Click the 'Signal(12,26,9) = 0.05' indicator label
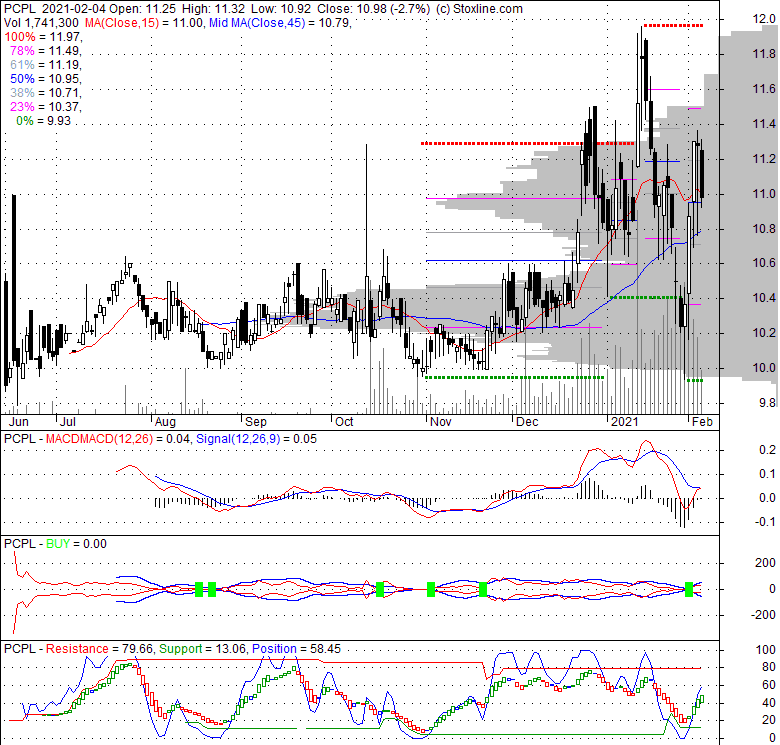 (256, 439)
